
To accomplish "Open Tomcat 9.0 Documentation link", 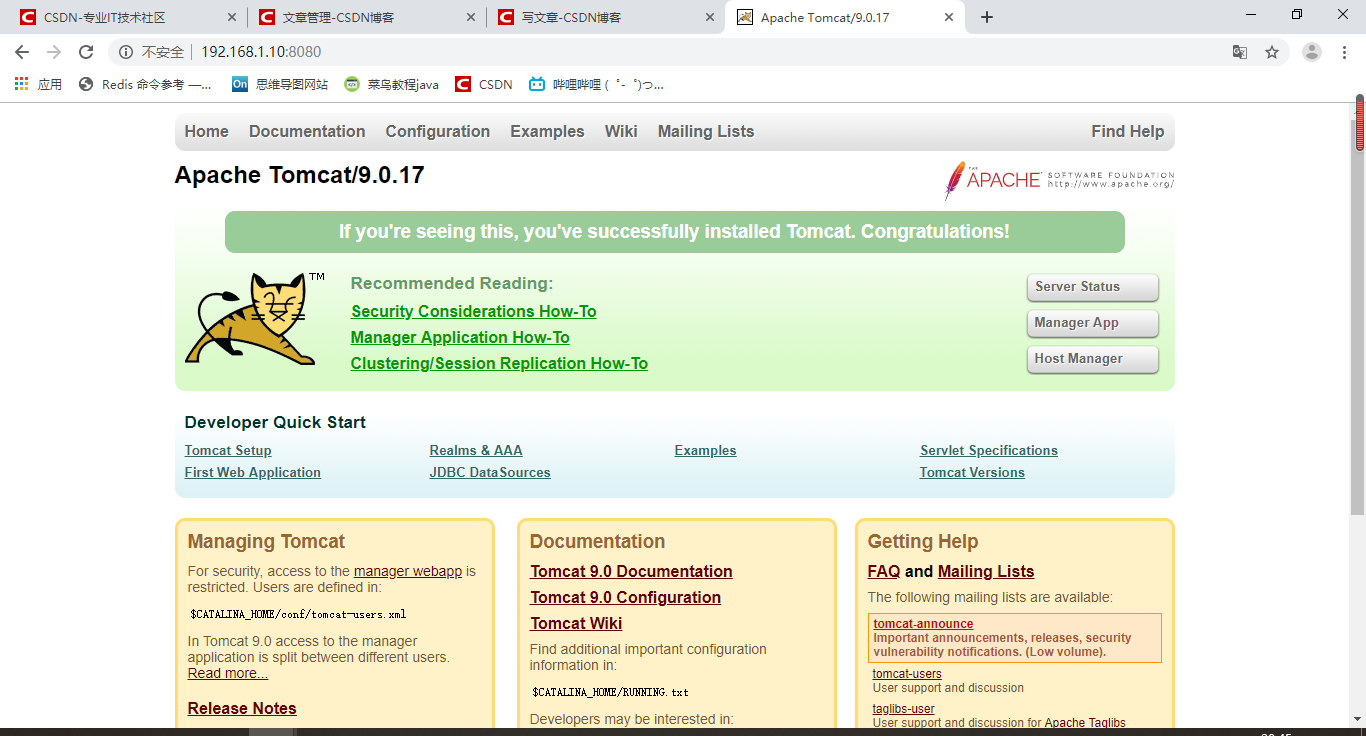I will (631, 572).
